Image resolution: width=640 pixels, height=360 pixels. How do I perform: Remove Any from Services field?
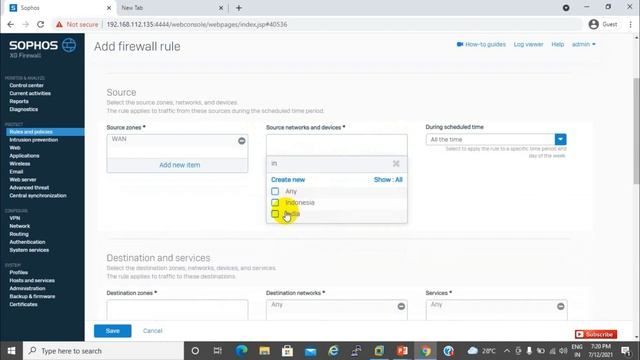[561, 306]
